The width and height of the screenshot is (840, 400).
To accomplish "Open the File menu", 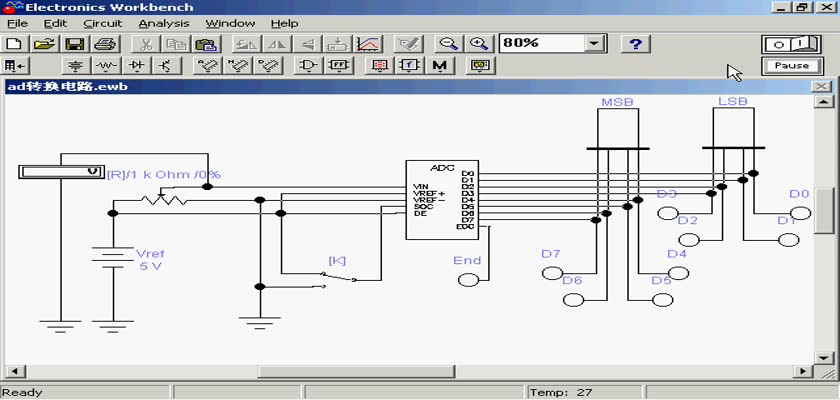I will pyautogui.click(x=17, y=24).
